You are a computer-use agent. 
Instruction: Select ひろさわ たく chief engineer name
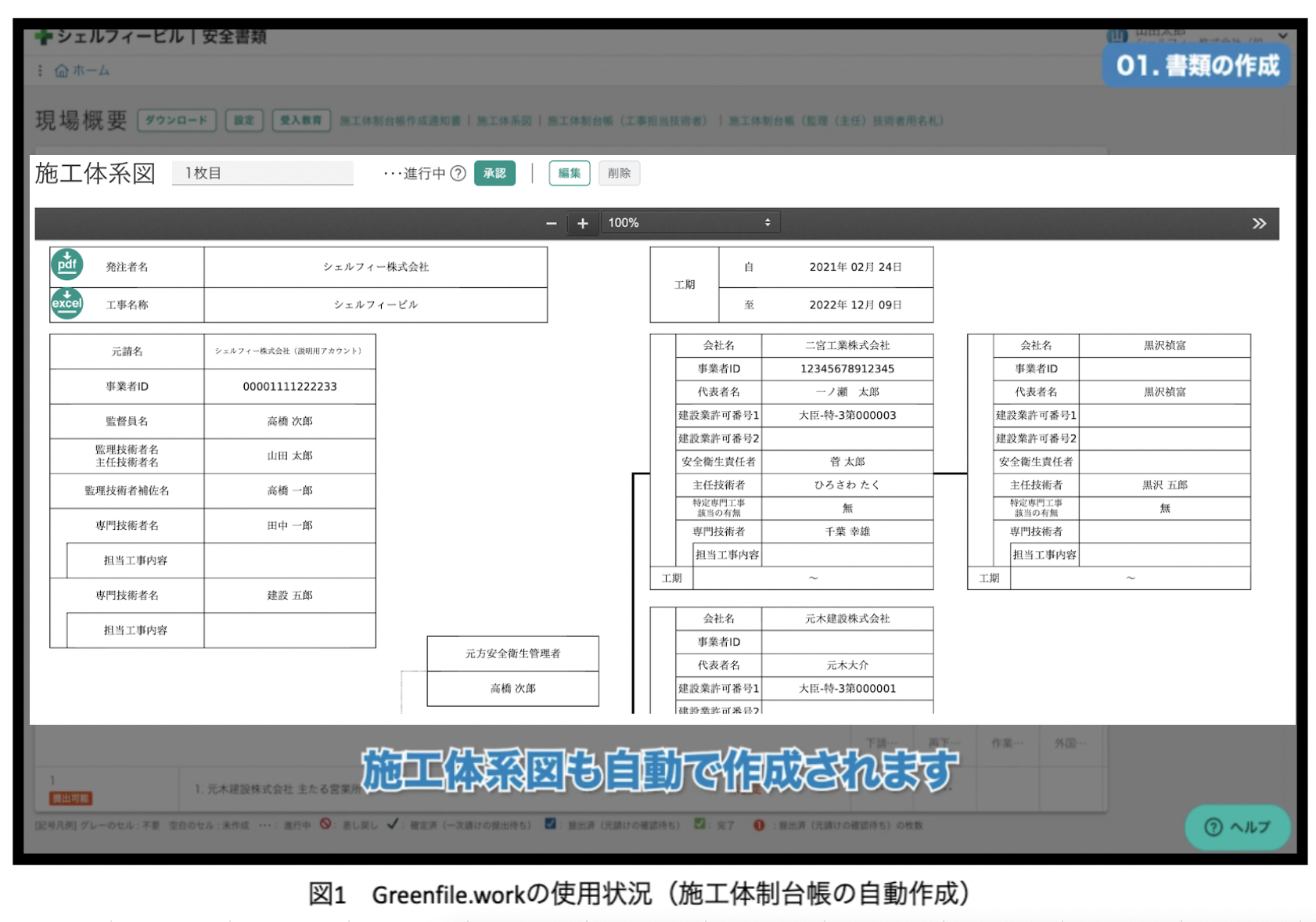click(x=847, y=485)
